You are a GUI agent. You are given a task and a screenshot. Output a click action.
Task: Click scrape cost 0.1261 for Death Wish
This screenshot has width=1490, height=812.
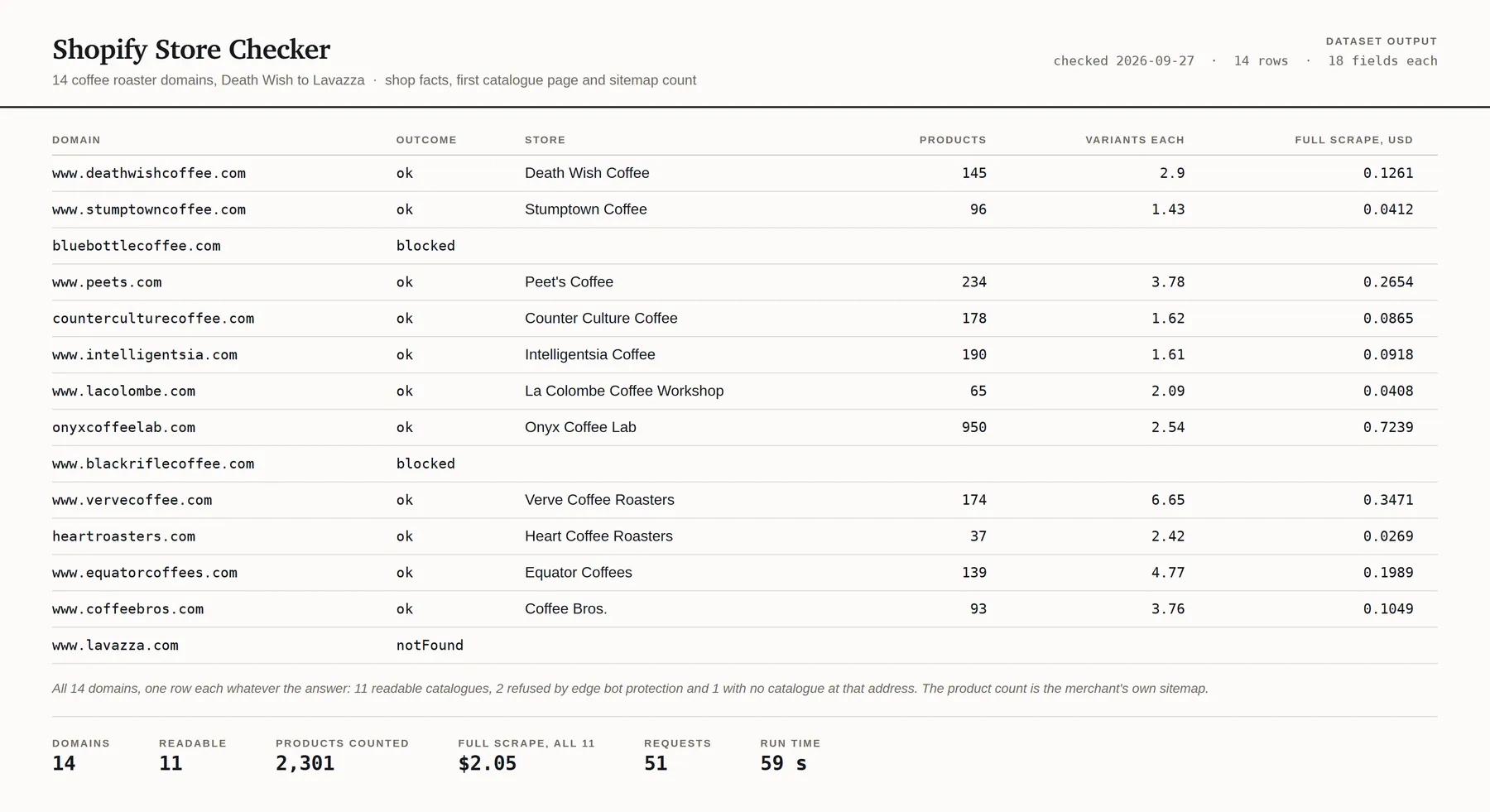click(x=1388, y=173)
